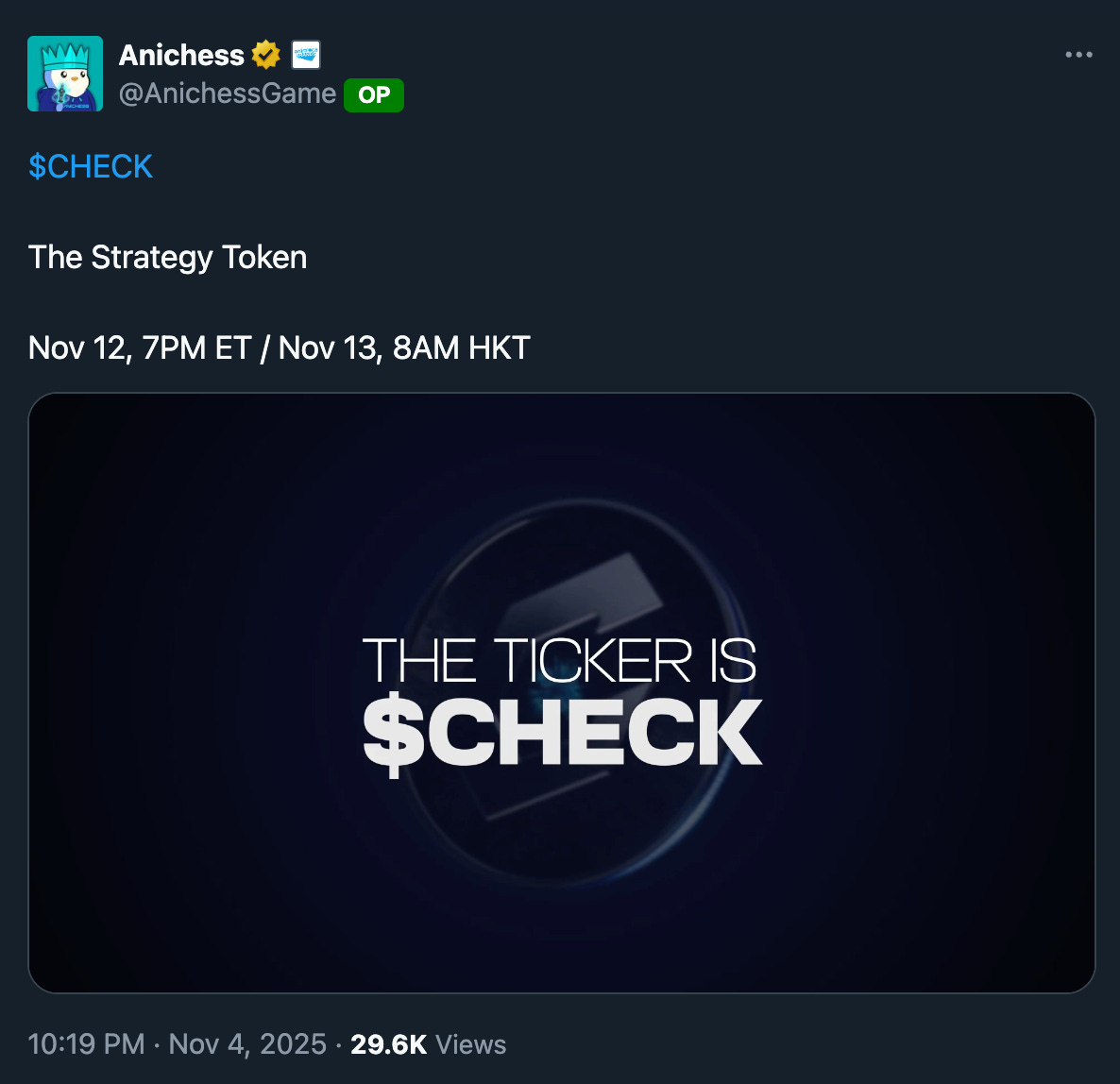The width and height of the screenshot is (1120, 1084).
Task: Click the 29.6K view count number
Action: coord(388,1044)
